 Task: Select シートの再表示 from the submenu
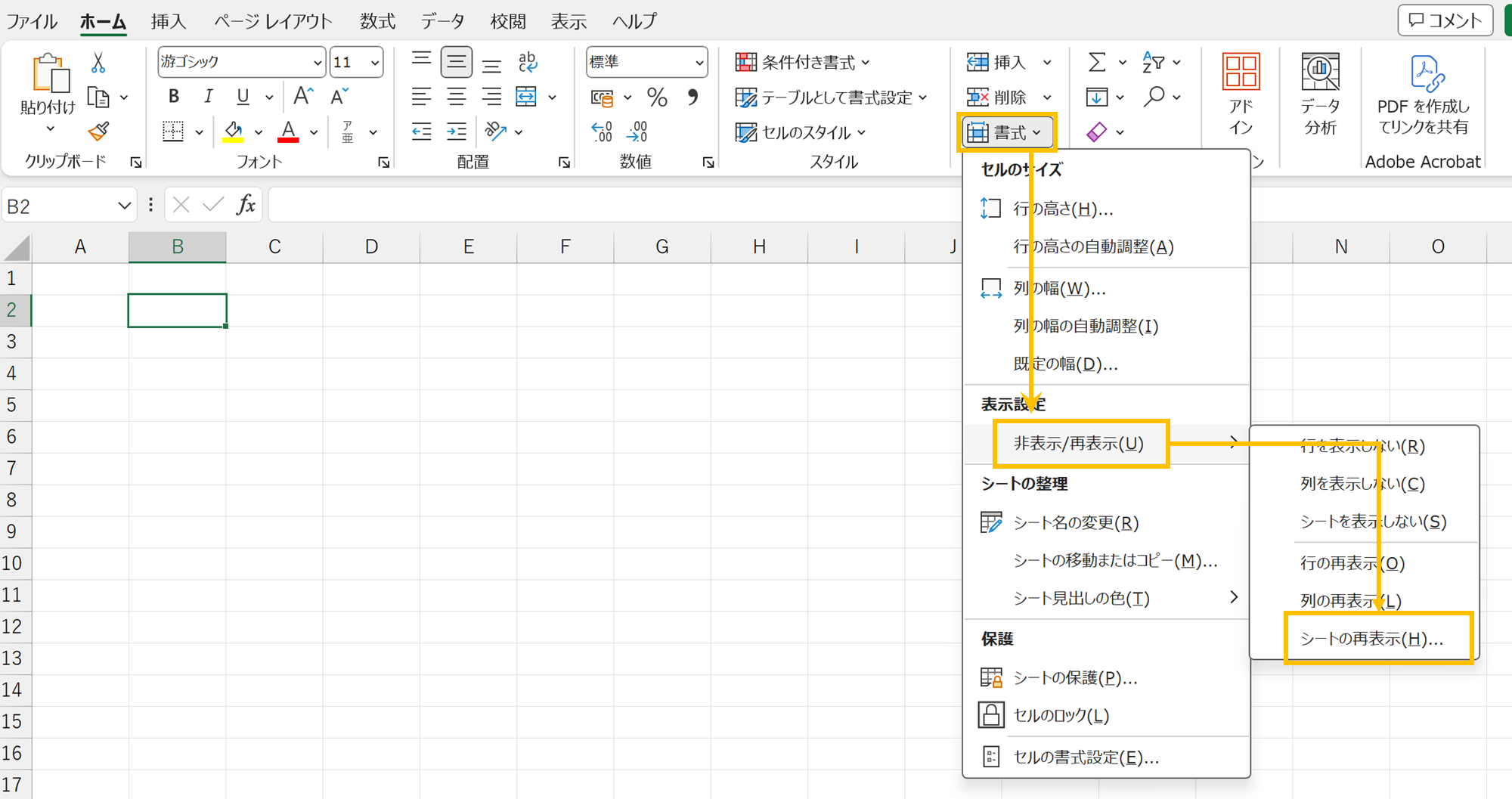click(x=1371, y=639)
